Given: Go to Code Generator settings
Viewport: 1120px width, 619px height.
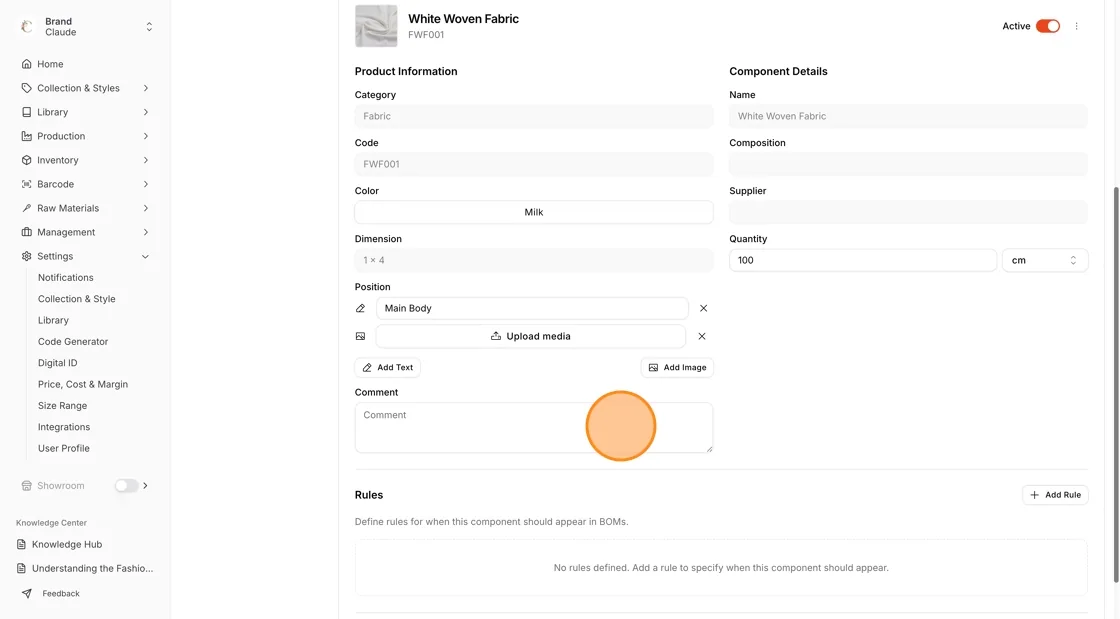Looking at the screenshot, I should click(73, 342).
